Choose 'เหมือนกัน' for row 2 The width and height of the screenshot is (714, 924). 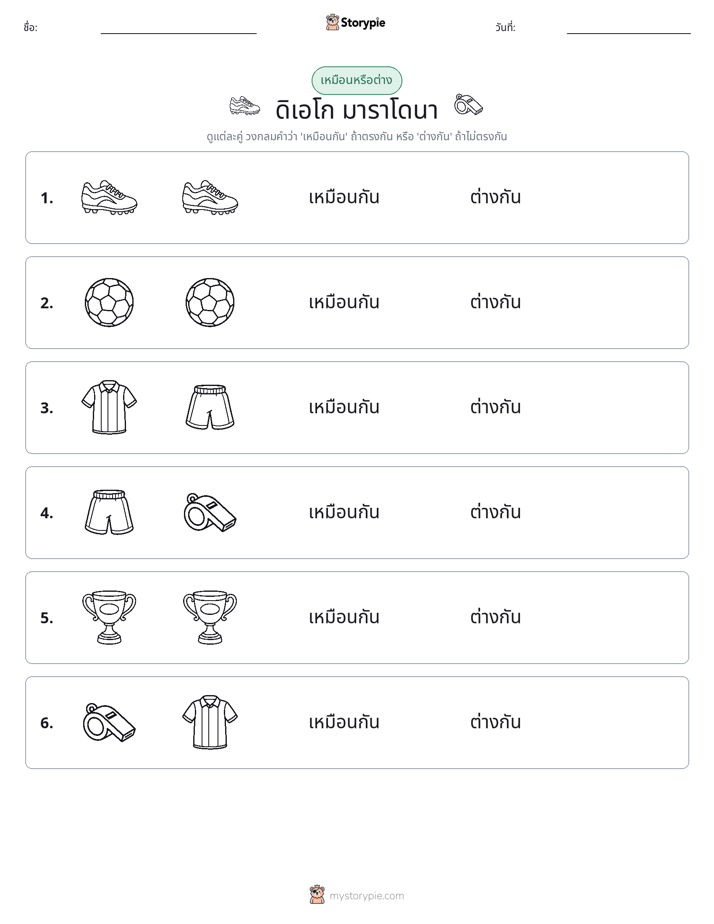(x=344, y=302)
